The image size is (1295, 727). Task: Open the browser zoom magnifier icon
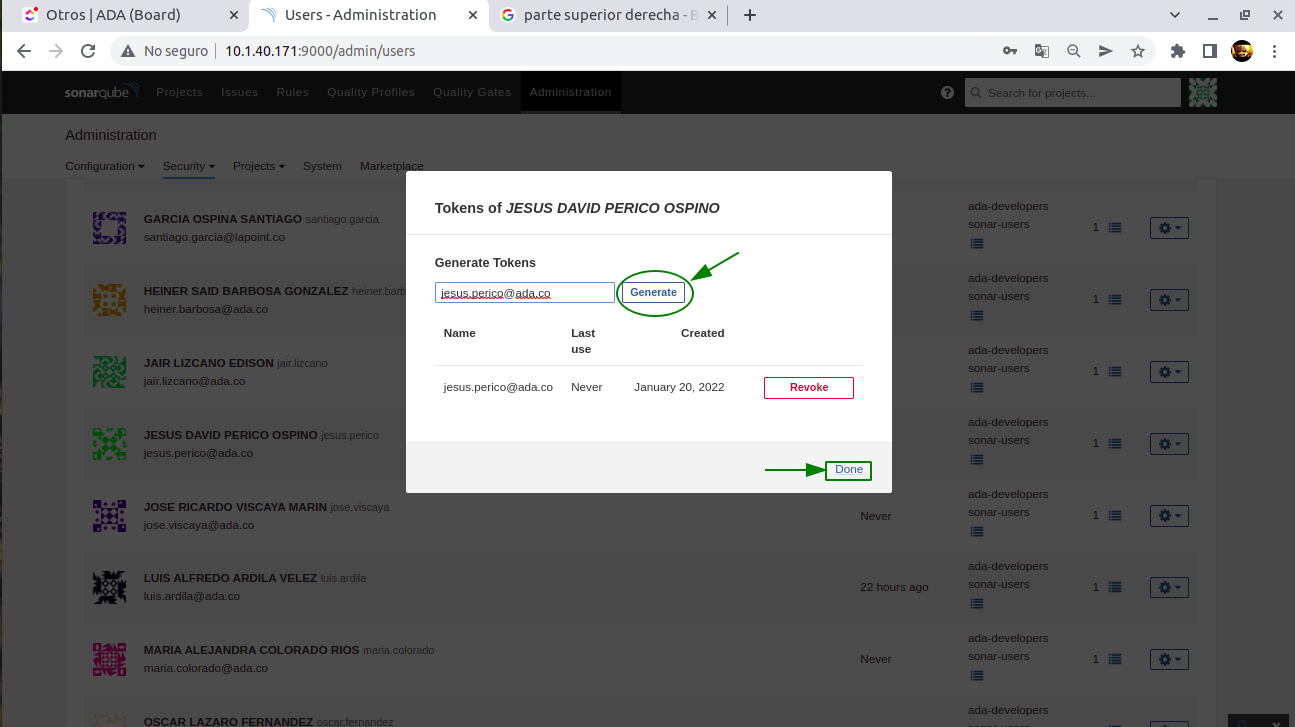pos(1073,51)
